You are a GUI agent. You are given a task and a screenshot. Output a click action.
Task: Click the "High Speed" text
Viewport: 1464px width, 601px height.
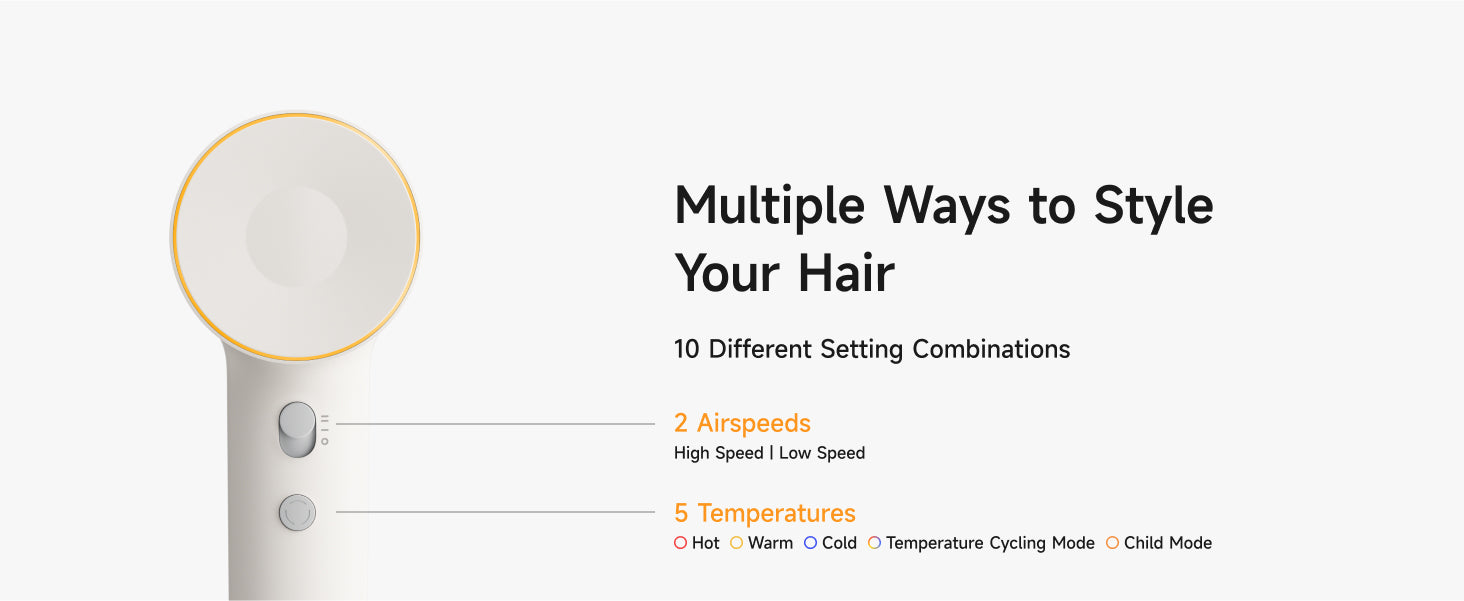click(x=718, y=453)
